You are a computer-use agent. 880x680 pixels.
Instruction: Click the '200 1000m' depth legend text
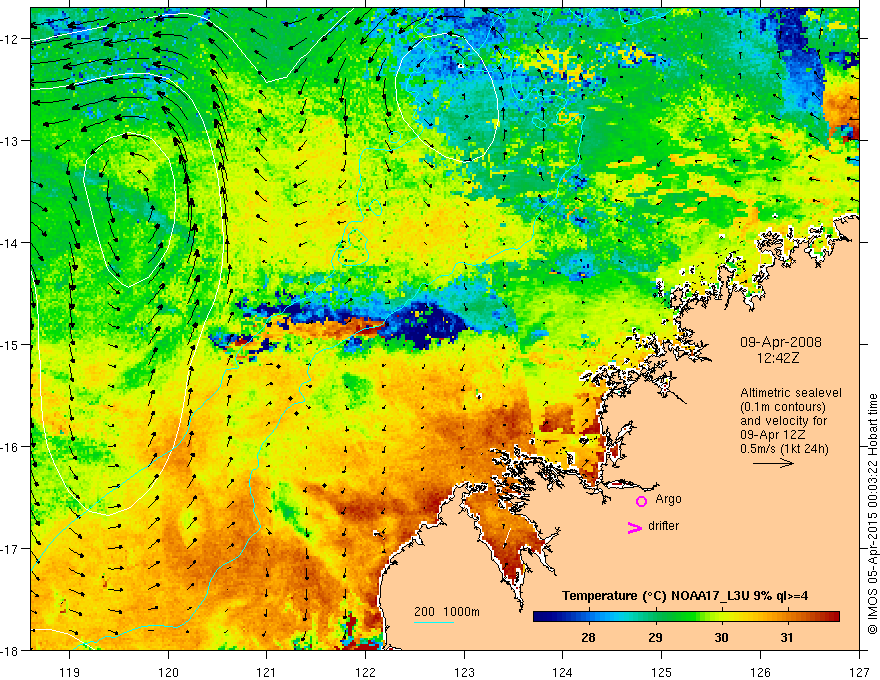(447, 612)
